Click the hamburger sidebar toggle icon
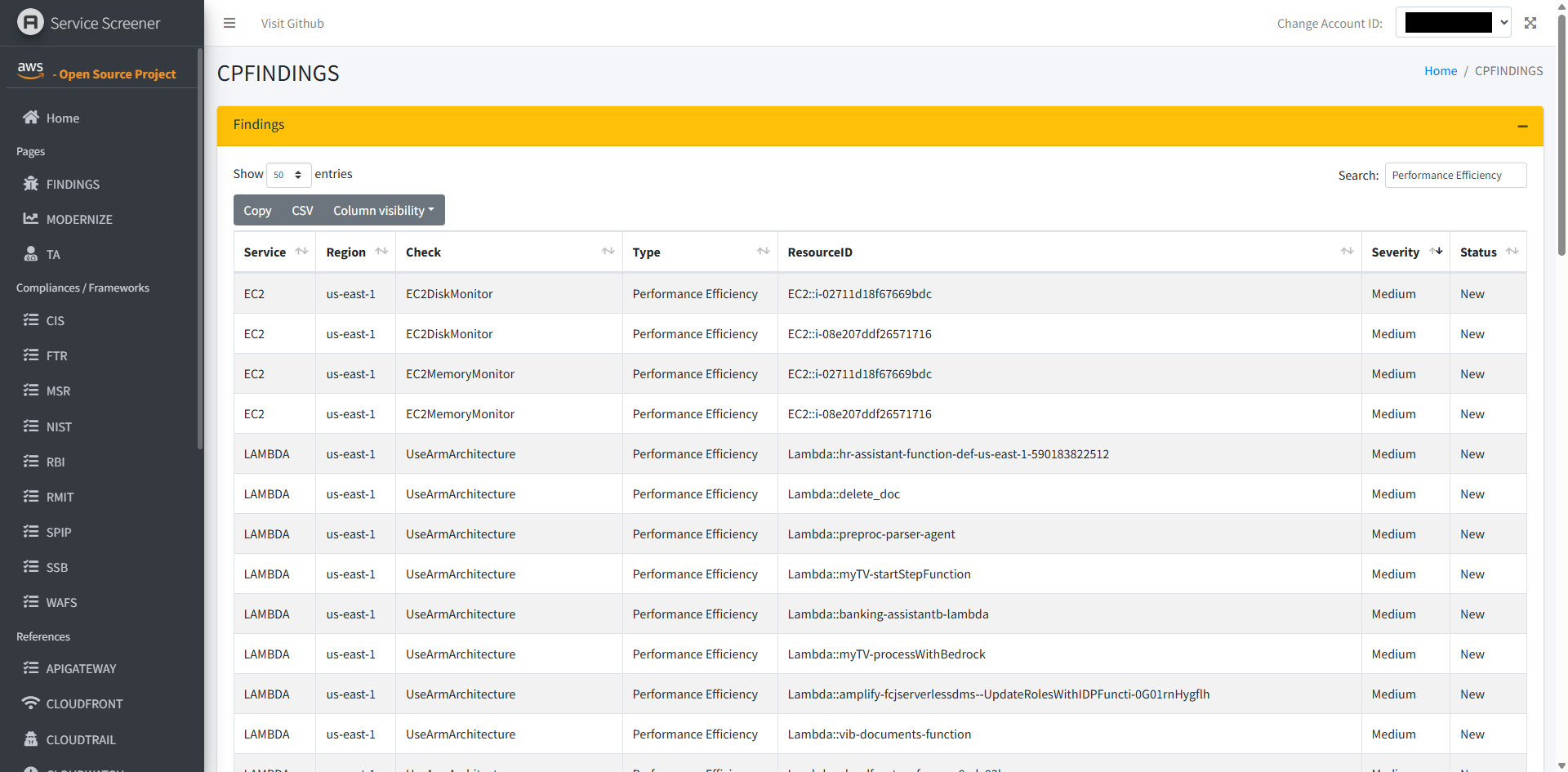 (x=229, y=23)
